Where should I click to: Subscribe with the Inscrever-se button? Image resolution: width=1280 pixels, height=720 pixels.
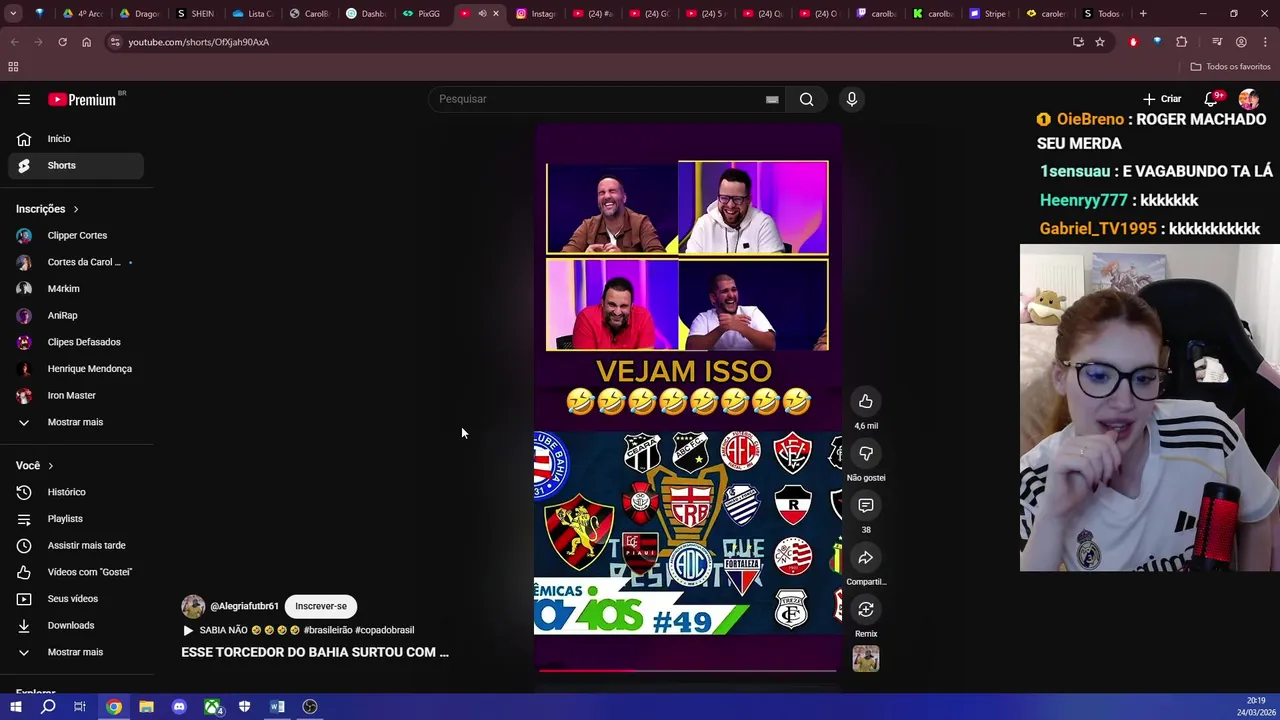(321, 606)
